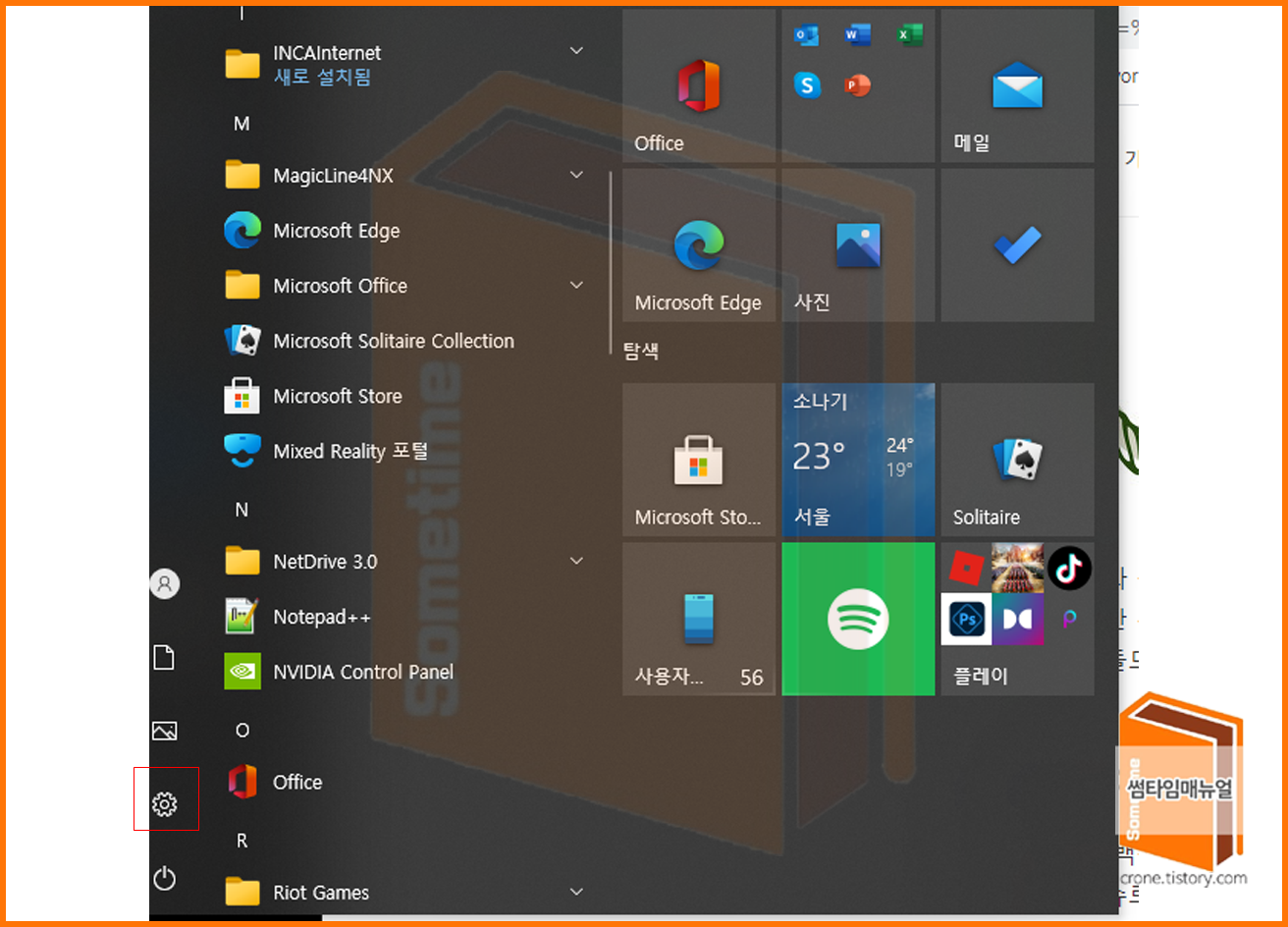Open Documents from the Start sidebar
Screen dimensions: 1288x927
pyautogui.click(x=164, y=657)
